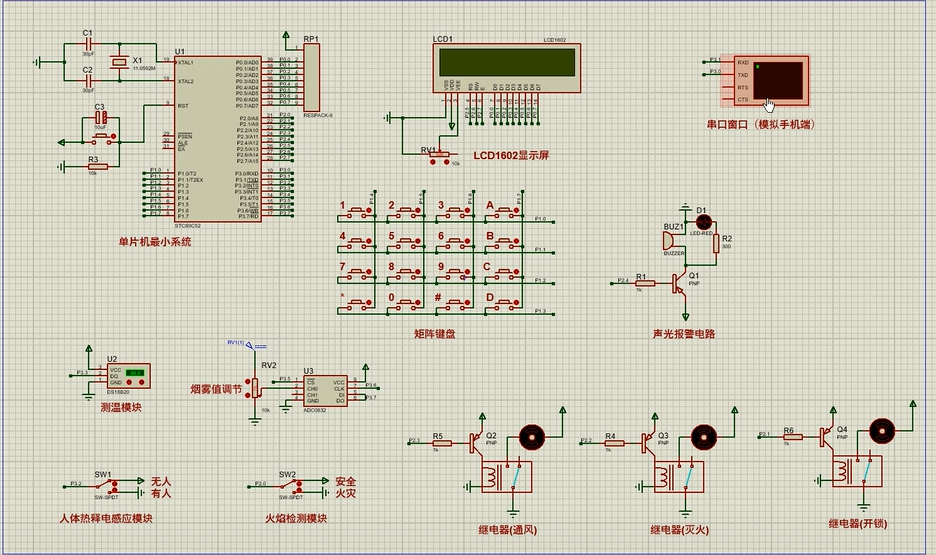Select the Q1 PNP transistor
This screenshot has width=936, height=555.
coord(682,283)
